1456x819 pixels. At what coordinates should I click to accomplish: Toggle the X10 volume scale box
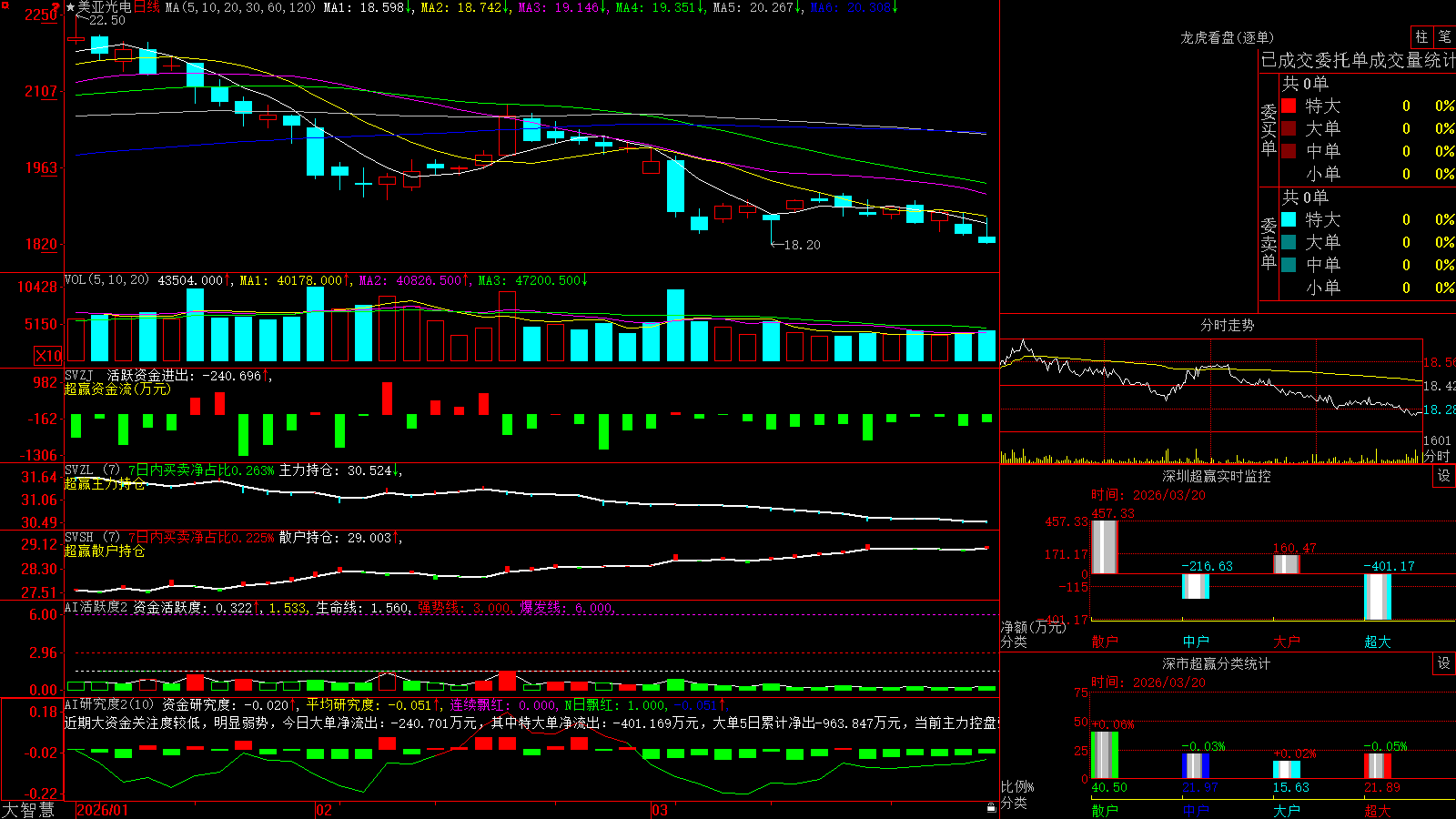pos(48,356)
